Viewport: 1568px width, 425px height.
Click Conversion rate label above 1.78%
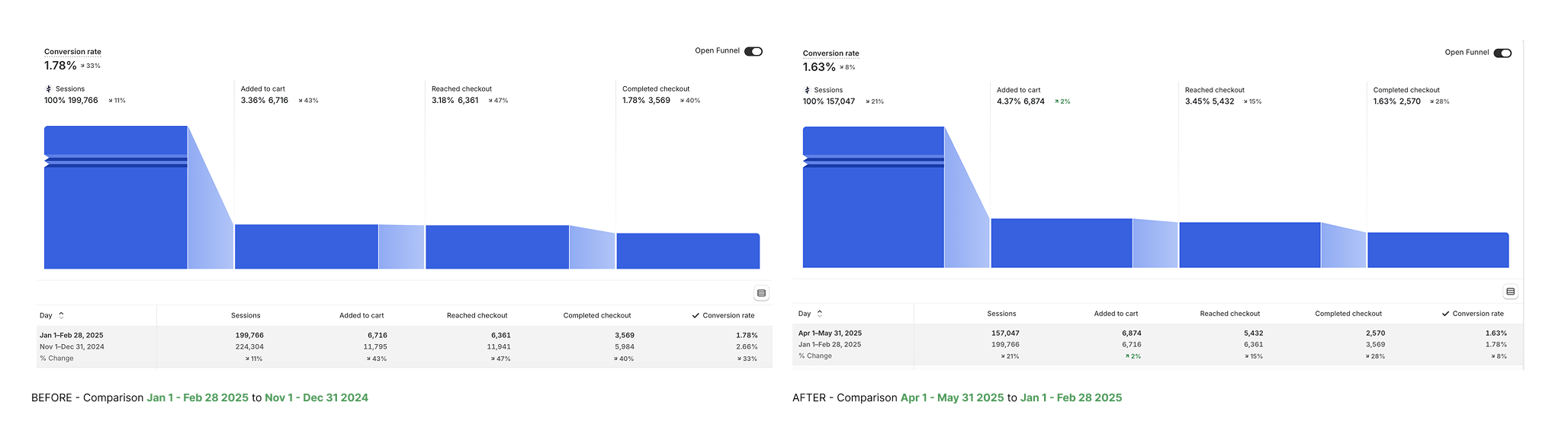click(x=72, y=52)
